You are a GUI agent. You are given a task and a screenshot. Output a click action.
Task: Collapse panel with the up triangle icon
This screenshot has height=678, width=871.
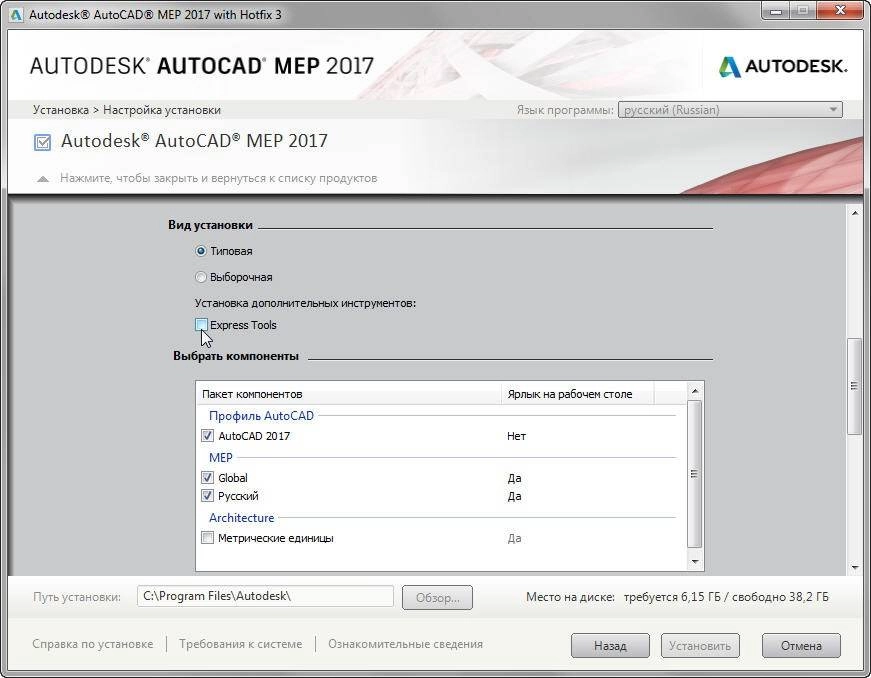(43, 179)
